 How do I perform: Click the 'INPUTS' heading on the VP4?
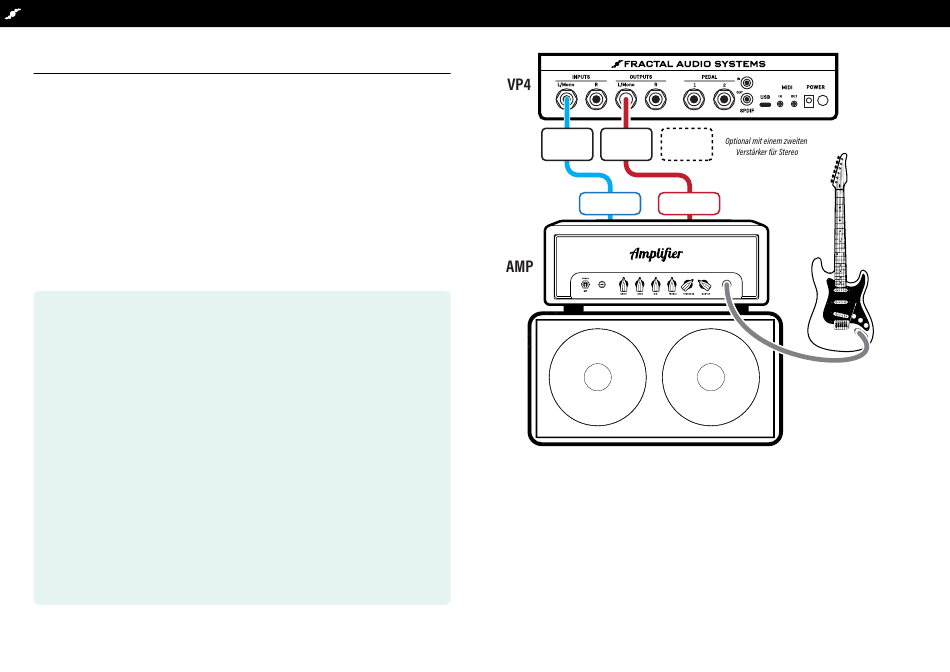(x=581, y=77)
